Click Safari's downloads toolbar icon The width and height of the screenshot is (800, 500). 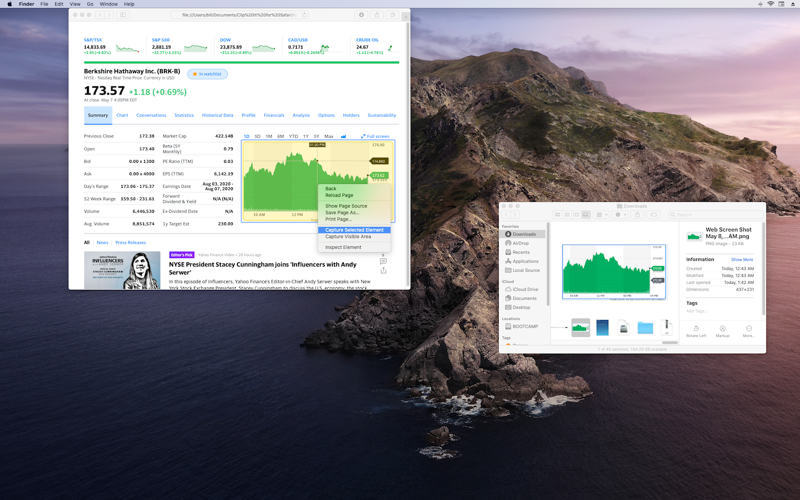coord(361,15)
